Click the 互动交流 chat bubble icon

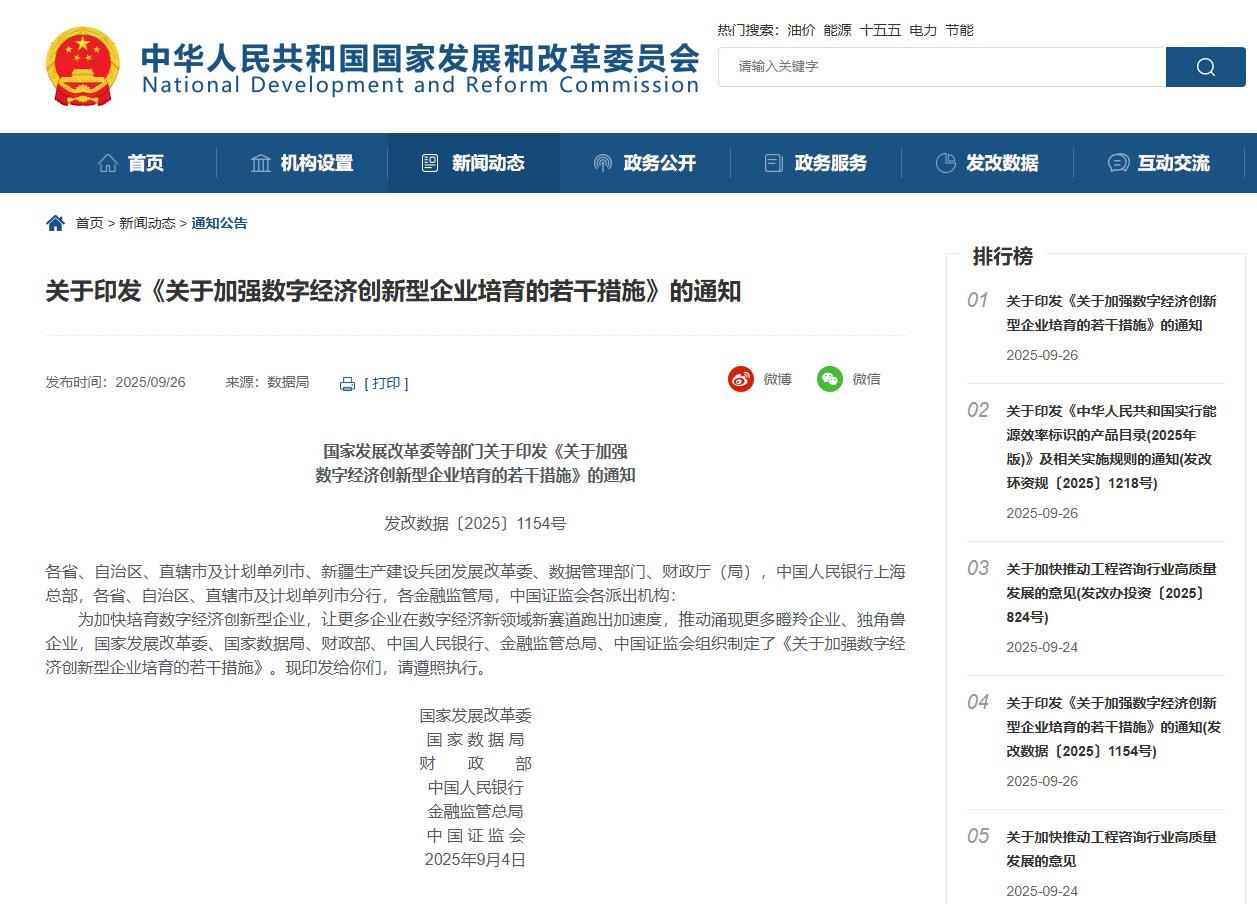tap(1118, 163)
